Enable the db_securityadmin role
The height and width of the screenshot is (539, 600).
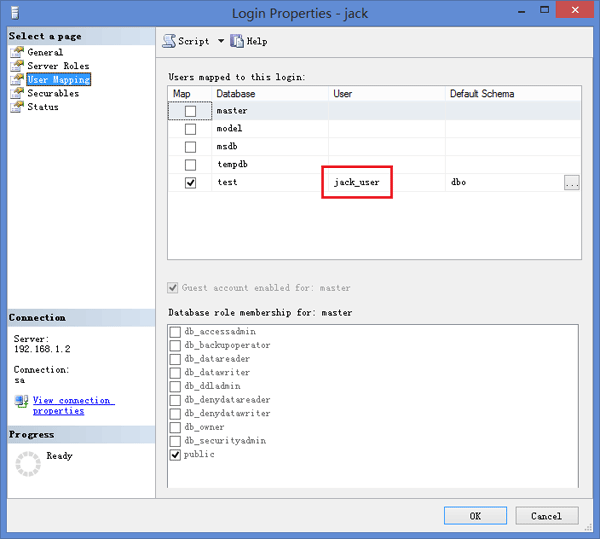point(175,441)
